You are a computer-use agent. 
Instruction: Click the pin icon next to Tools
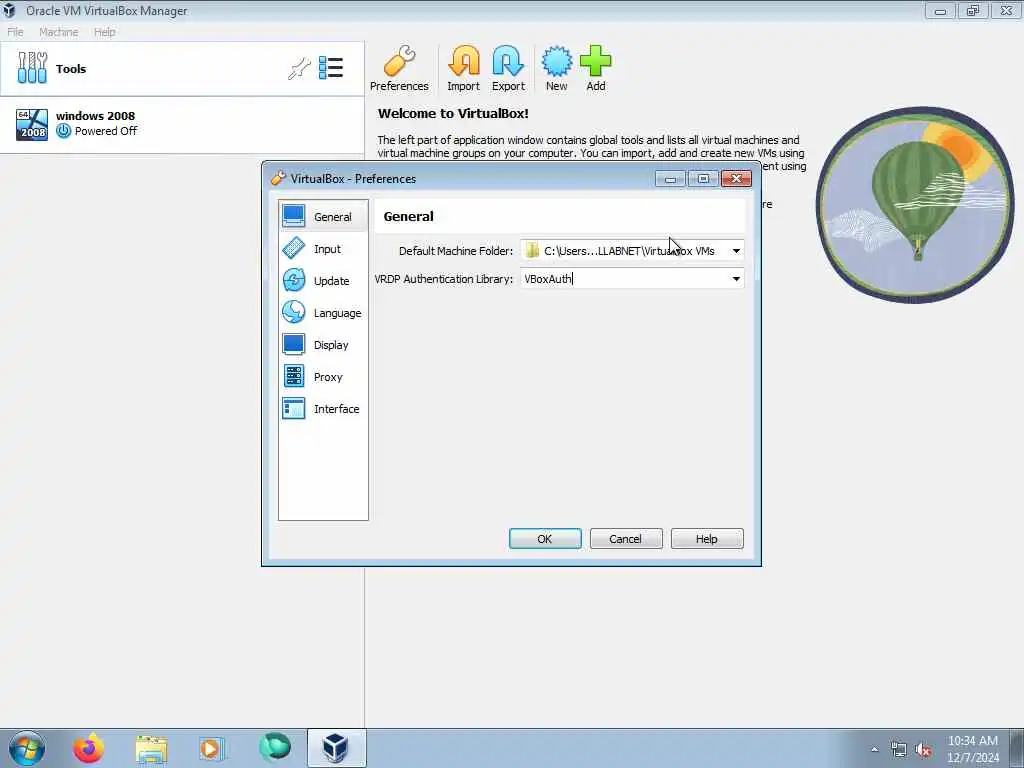point(299,68)
